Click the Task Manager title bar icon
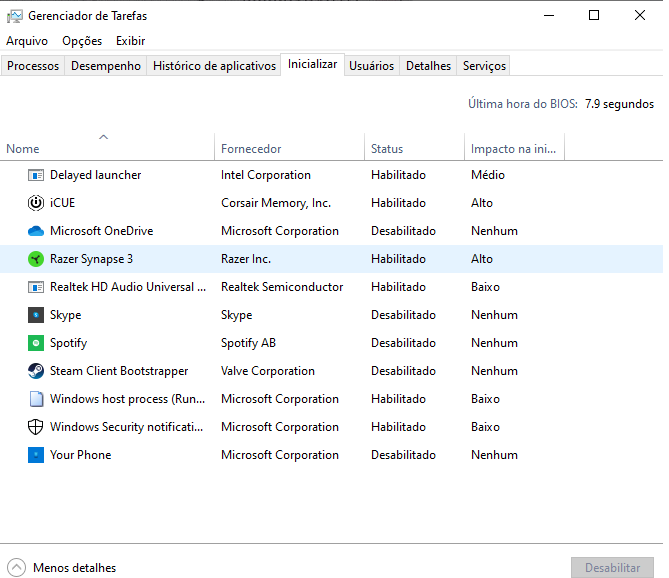Viewport: 669px width, 578px height. click(x=15, y=16)
